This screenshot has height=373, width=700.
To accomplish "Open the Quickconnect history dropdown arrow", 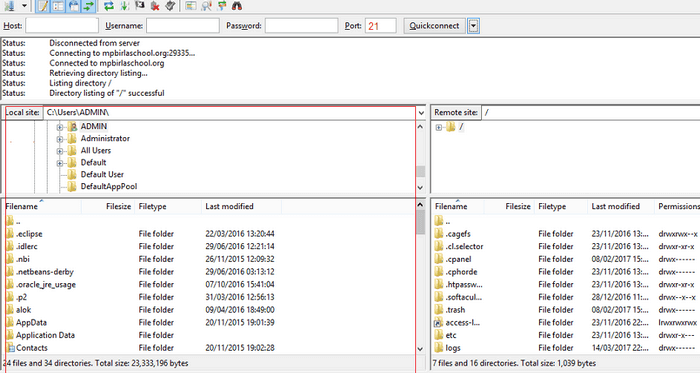I will click(473, 26).
